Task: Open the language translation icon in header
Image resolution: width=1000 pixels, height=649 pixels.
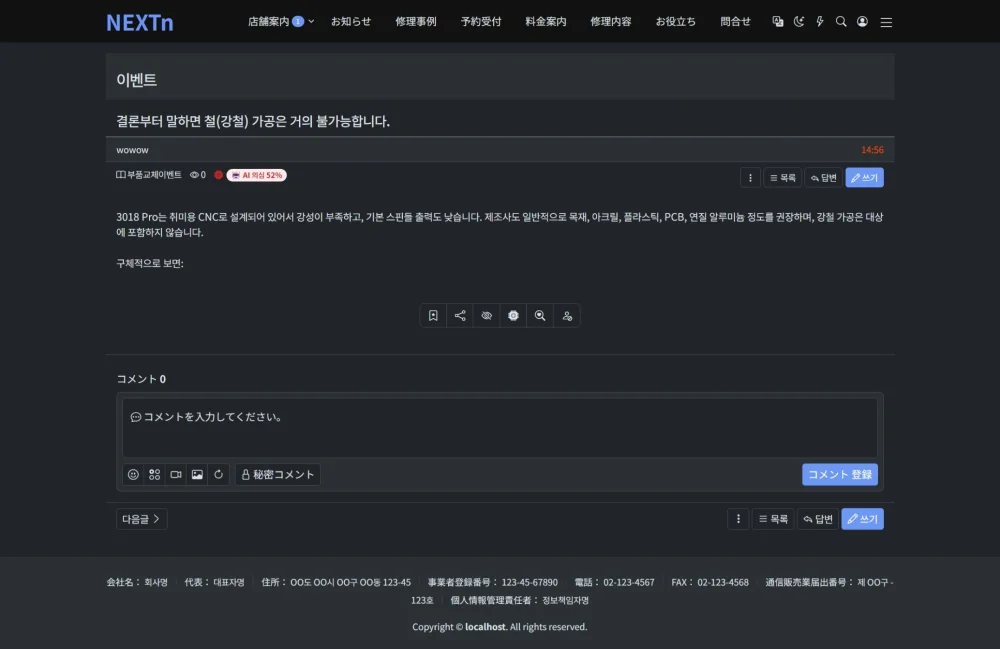Action: [777, 22]
